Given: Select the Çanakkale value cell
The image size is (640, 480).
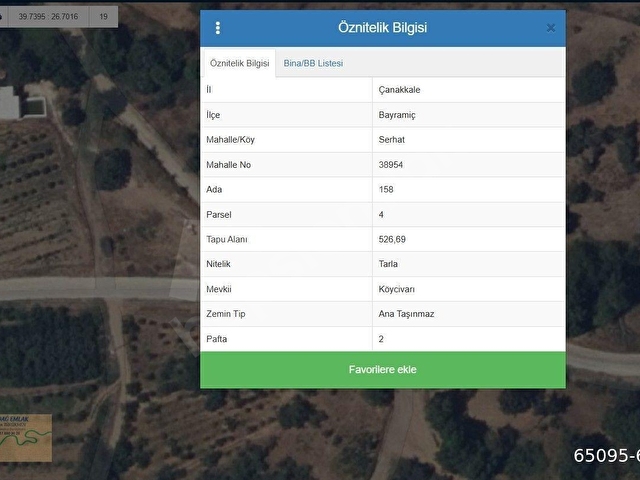Looking at the screenshot, I should click(469, 90).
